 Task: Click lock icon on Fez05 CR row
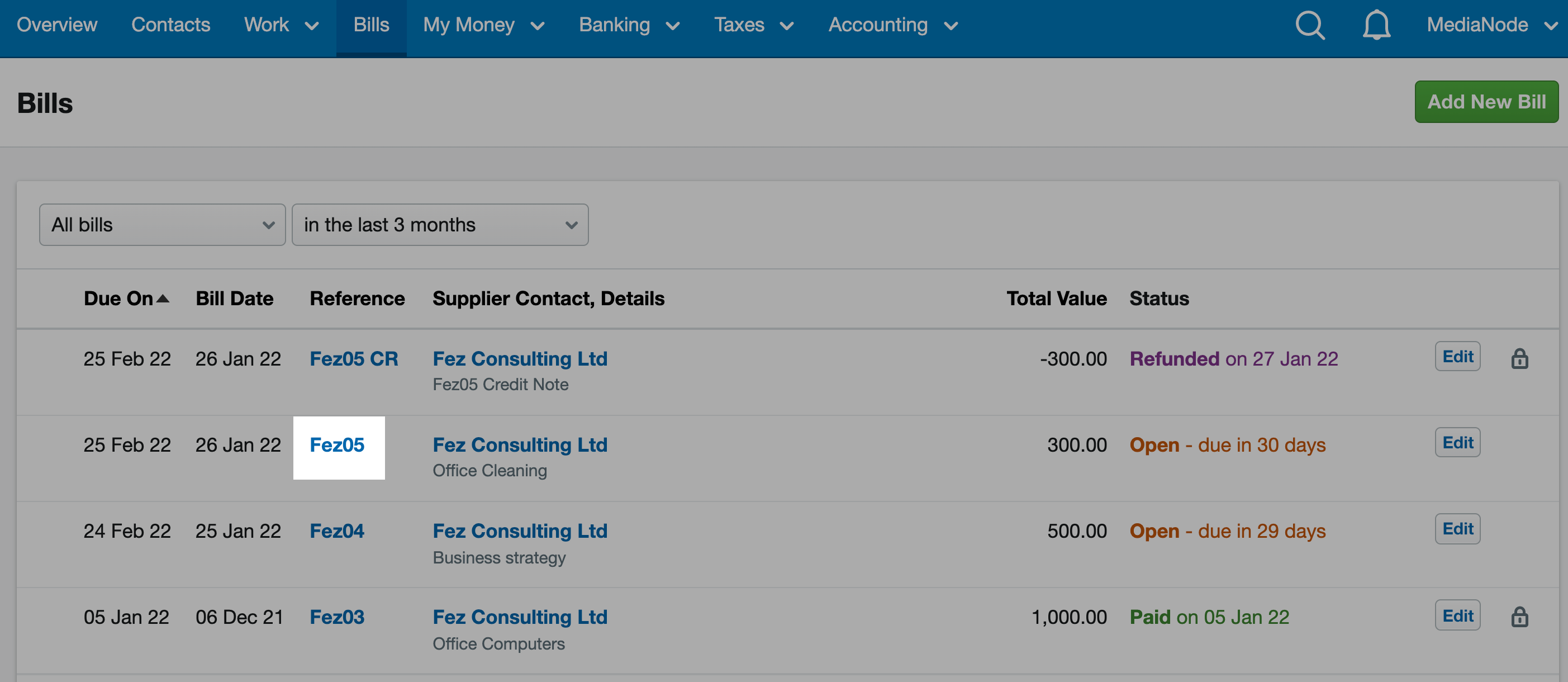pyautogui.click(x=1519, y=359)
